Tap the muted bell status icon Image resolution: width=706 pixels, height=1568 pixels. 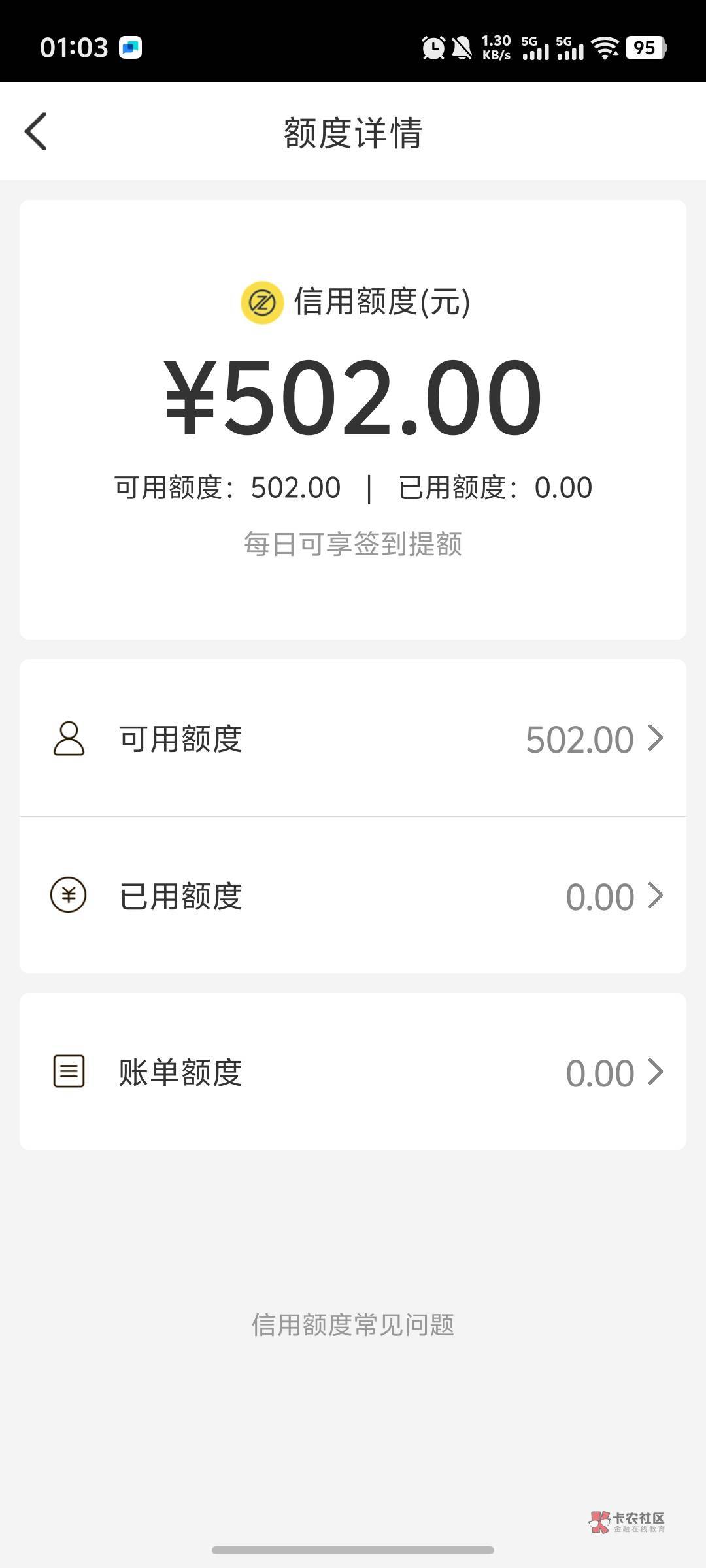click(462, 48)
